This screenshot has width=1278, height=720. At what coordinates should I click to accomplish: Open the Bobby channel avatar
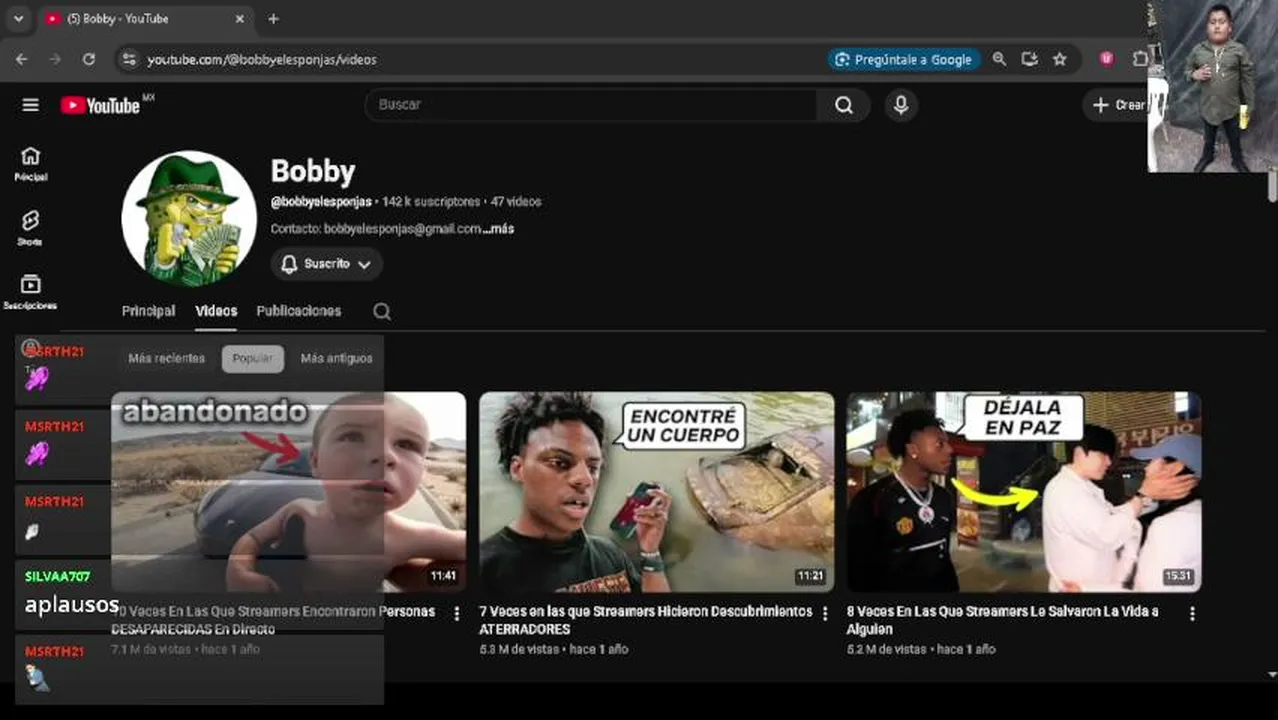pyautogui.click(x=189, y=218)
